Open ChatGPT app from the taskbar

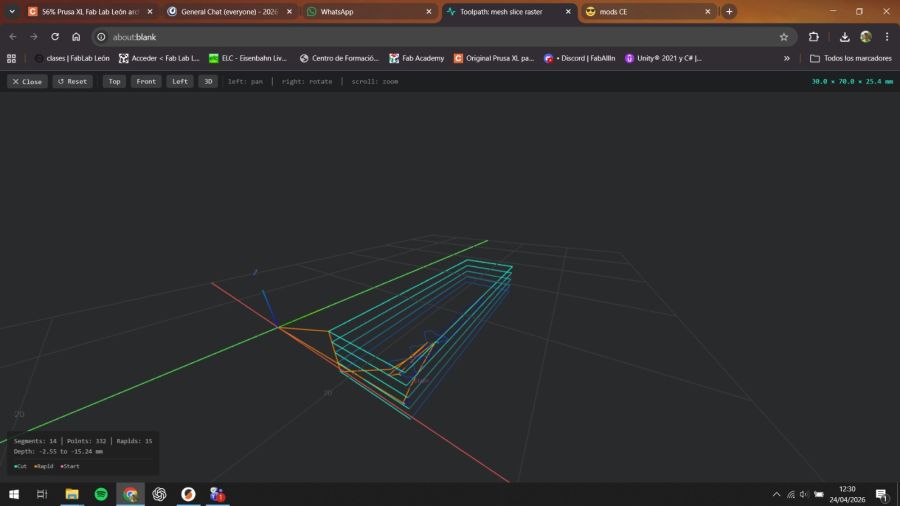coord(159,494)
